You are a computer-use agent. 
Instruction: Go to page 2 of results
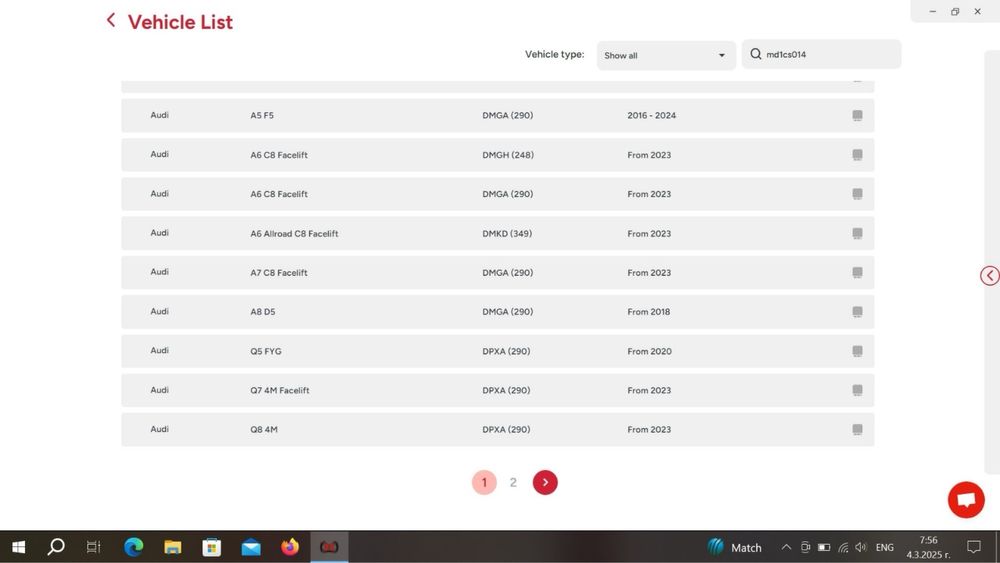[513, 483]
